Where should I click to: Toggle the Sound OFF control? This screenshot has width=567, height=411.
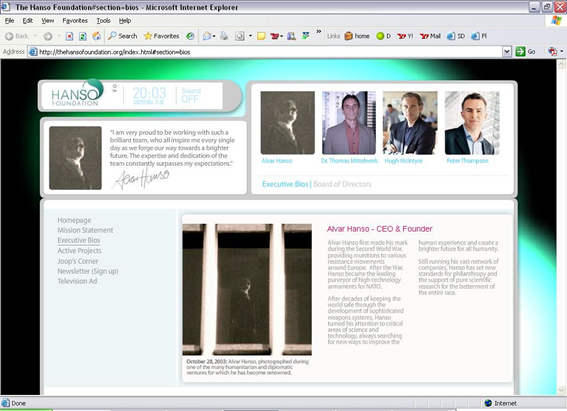191,95
